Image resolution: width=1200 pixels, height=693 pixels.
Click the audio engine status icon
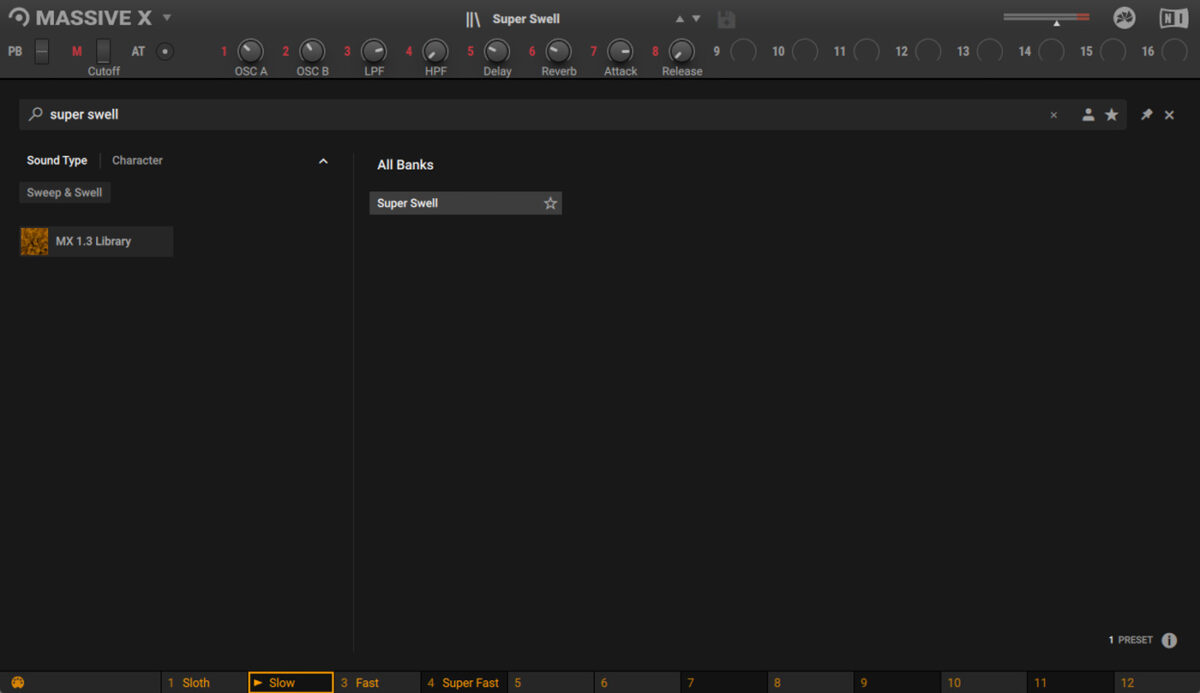click(x=1124, y=18)
